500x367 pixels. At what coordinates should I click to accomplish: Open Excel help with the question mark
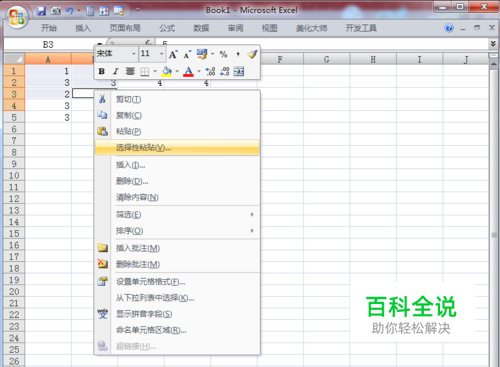[449, 28]
